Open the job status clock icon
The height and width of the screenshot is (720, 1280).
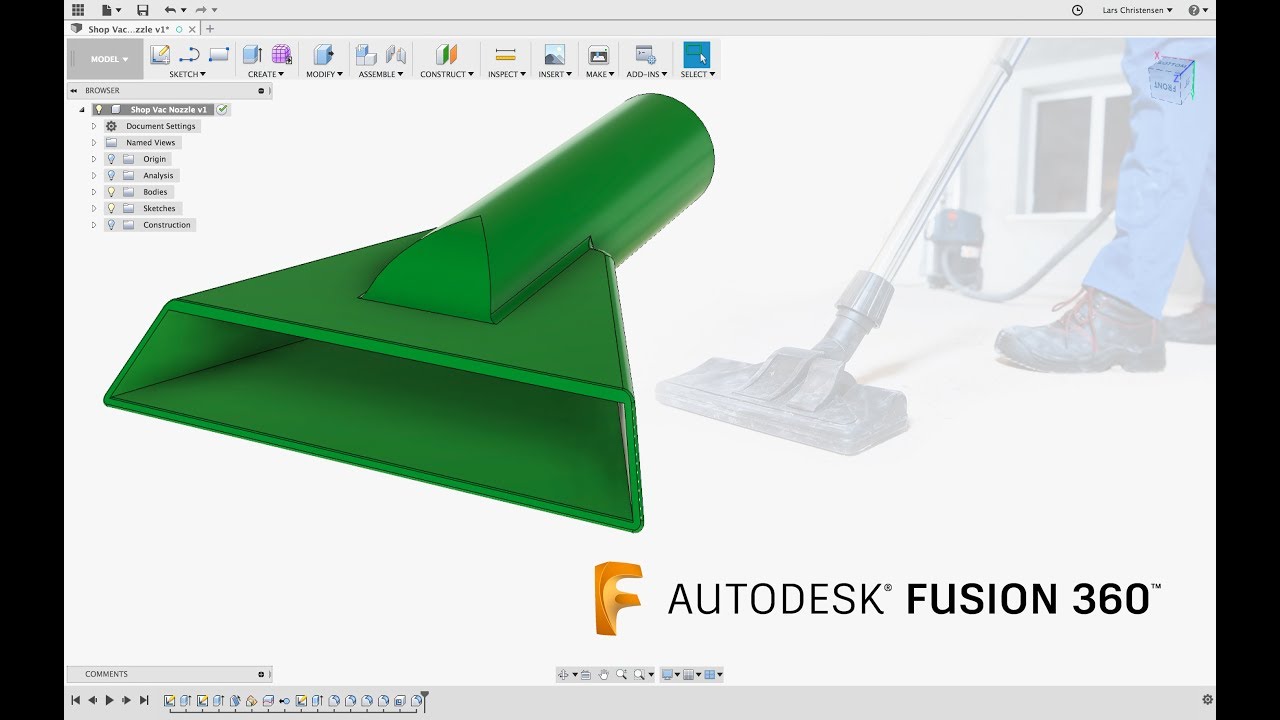pyautogui.click(x=1077, y=10)
